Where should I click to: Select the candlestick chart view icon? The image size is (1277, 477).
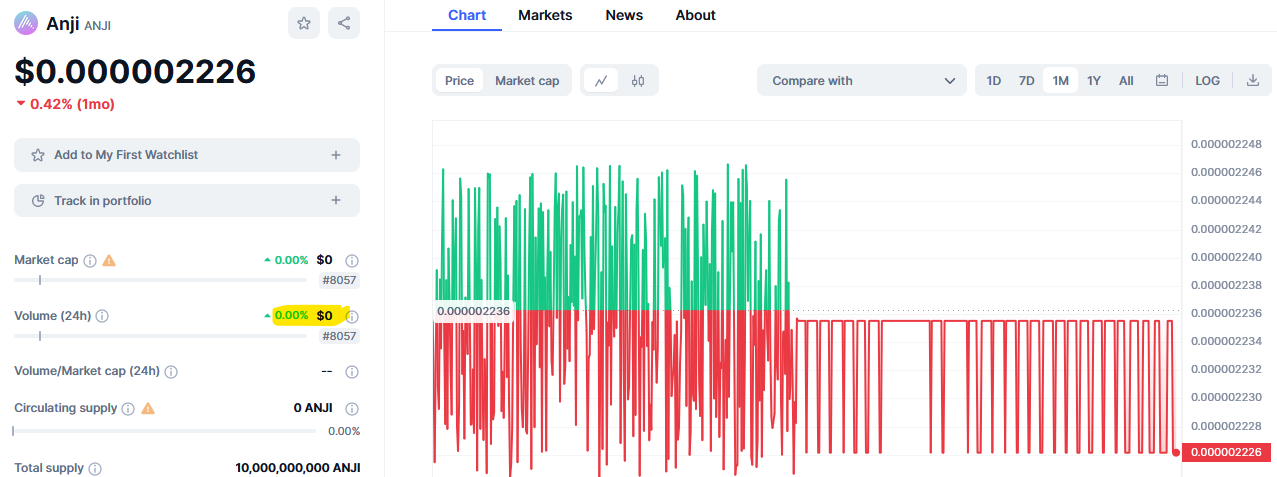(638, 81)
